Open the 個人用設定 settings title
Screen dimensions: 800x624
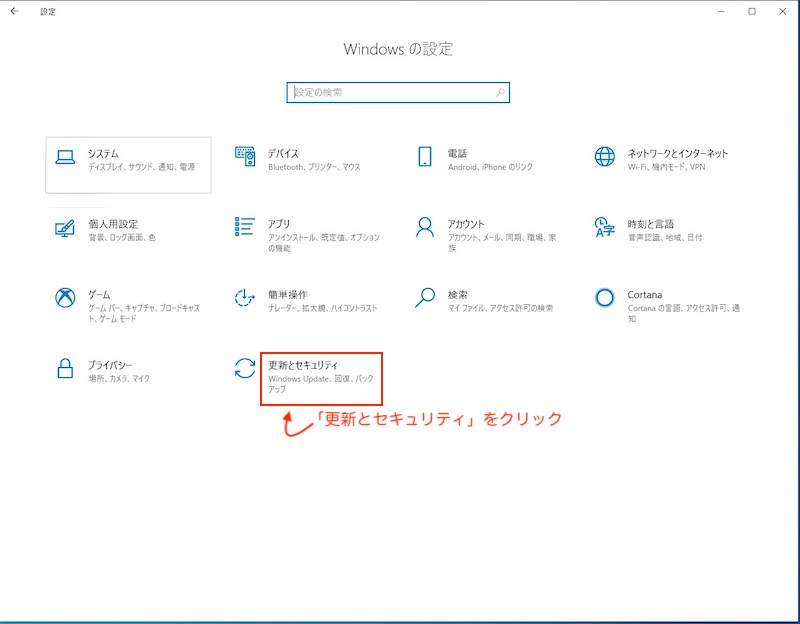[113, 224]
